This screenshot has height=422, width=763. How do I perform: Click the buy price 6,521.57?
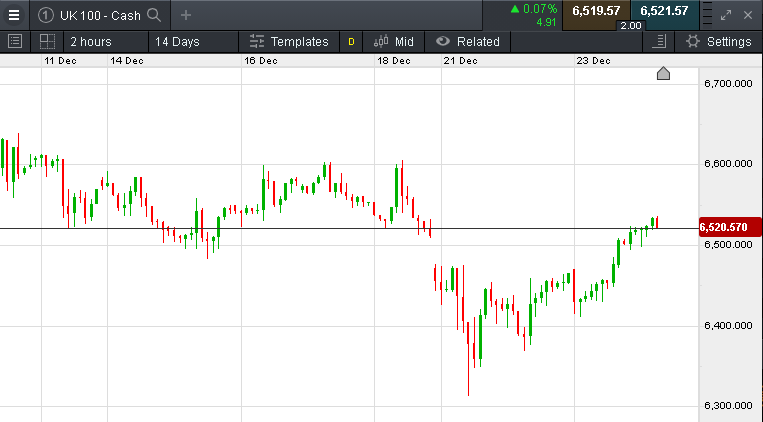[x=664, y=11]
